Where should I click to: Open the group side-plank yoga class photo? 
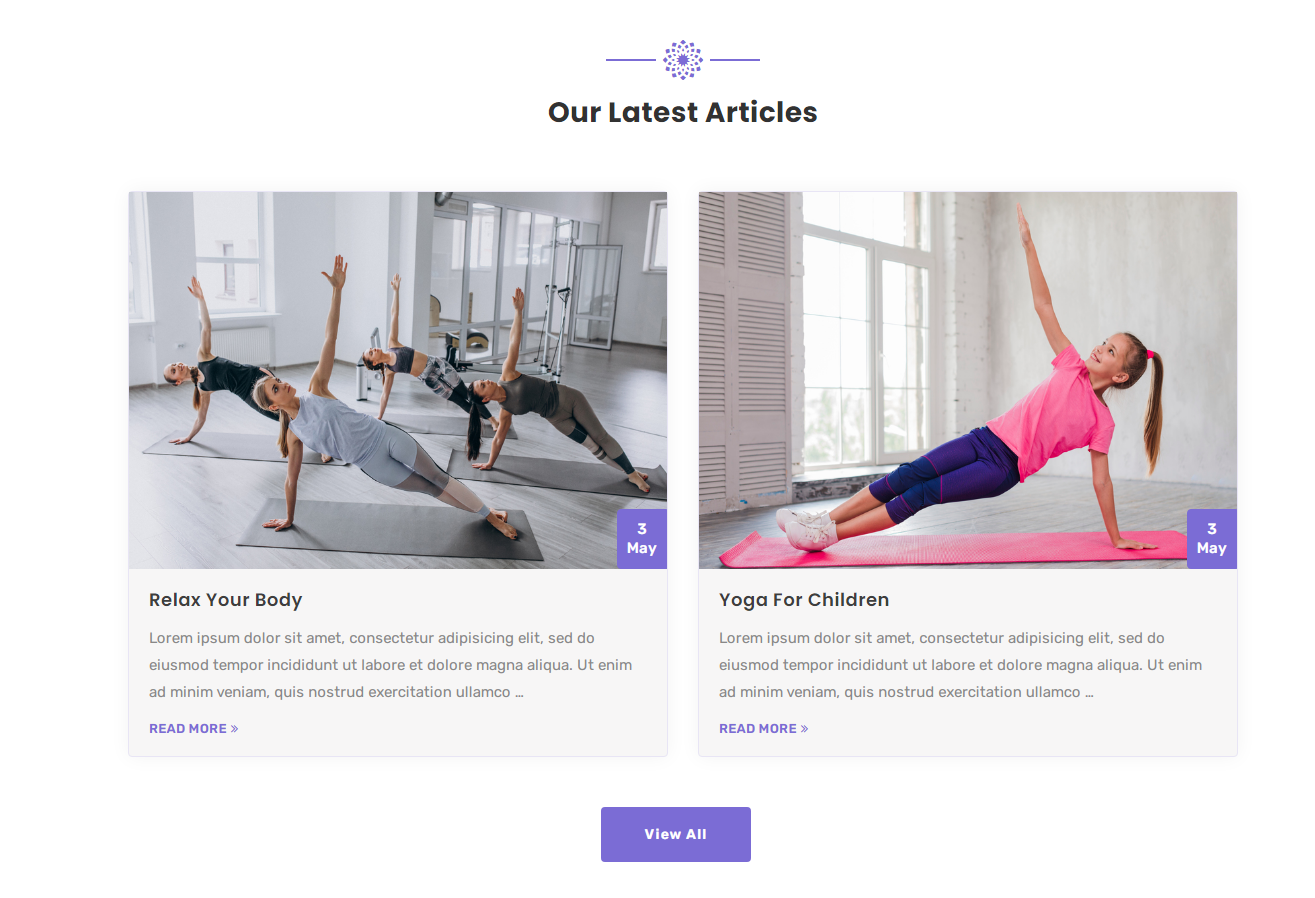pyautogui.click(x=398, y=380)
